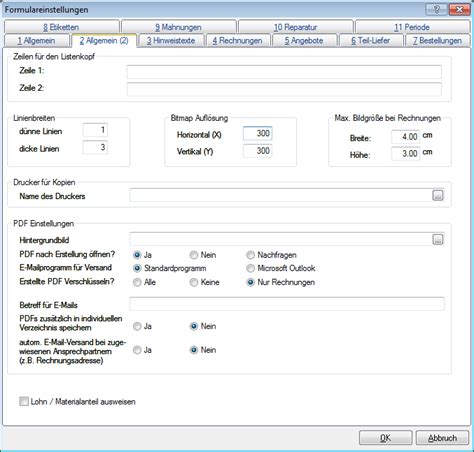This screenshot has height=452, width=474.
Task: Focus the Horizontal (X) resolution field
Action: [x=258, y=133]
